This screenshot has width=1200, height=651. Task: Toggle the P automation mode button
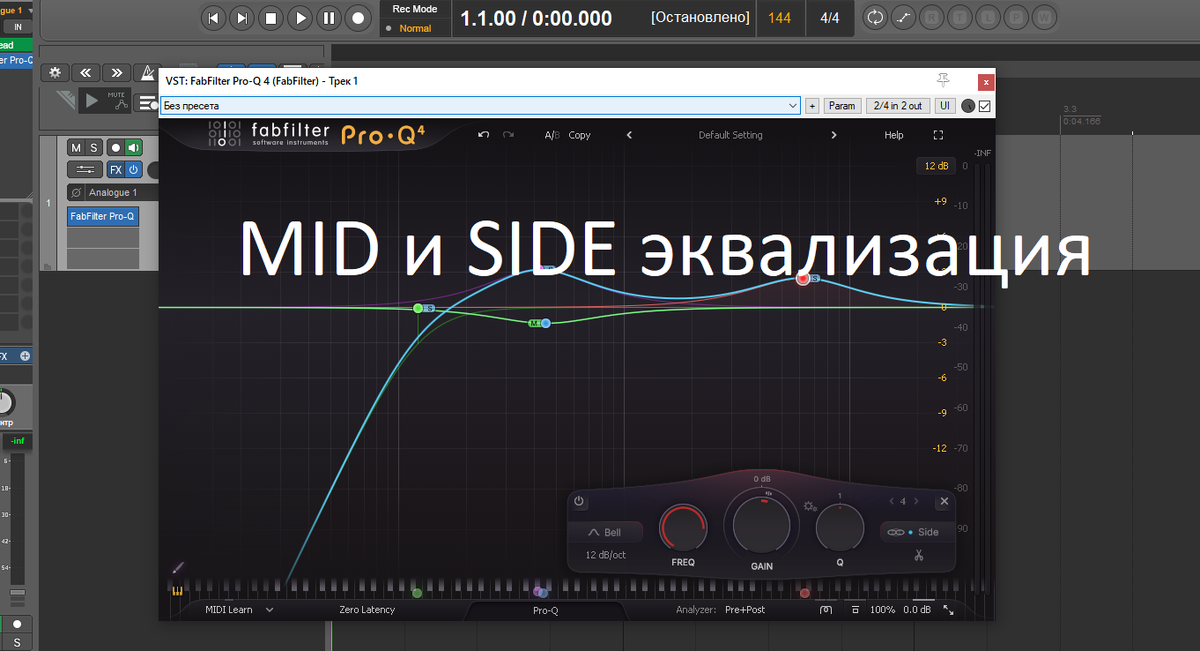click(x=1016, y=17)
